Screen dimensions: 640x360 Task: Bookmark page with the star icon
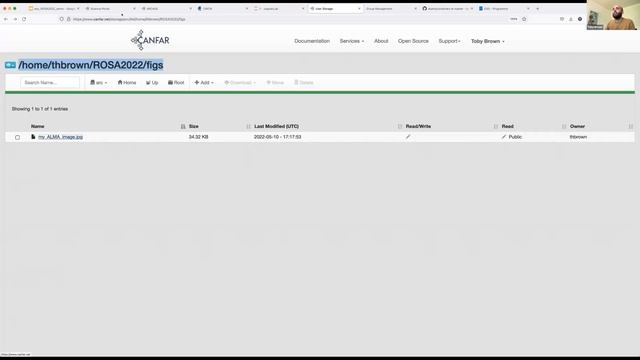coord(524,19)
